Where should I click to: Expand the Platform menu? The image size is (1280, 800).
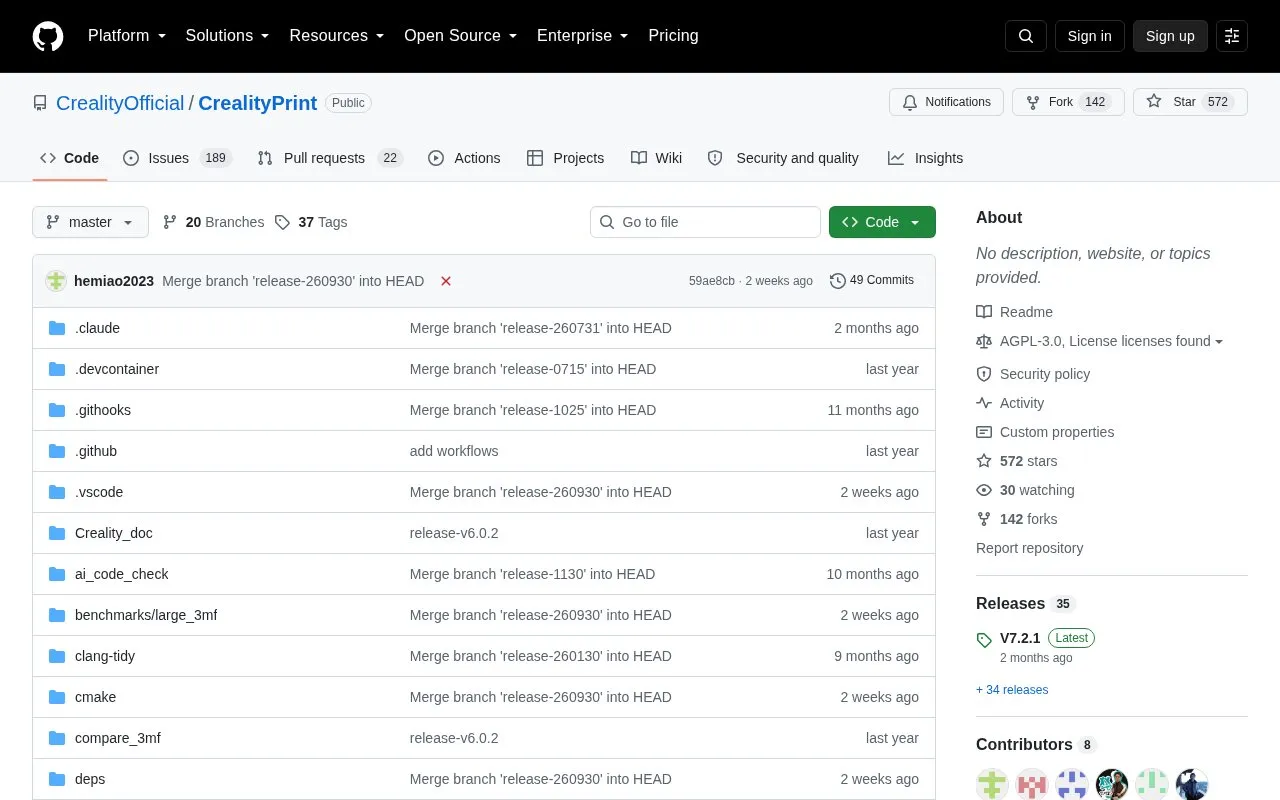127,36
